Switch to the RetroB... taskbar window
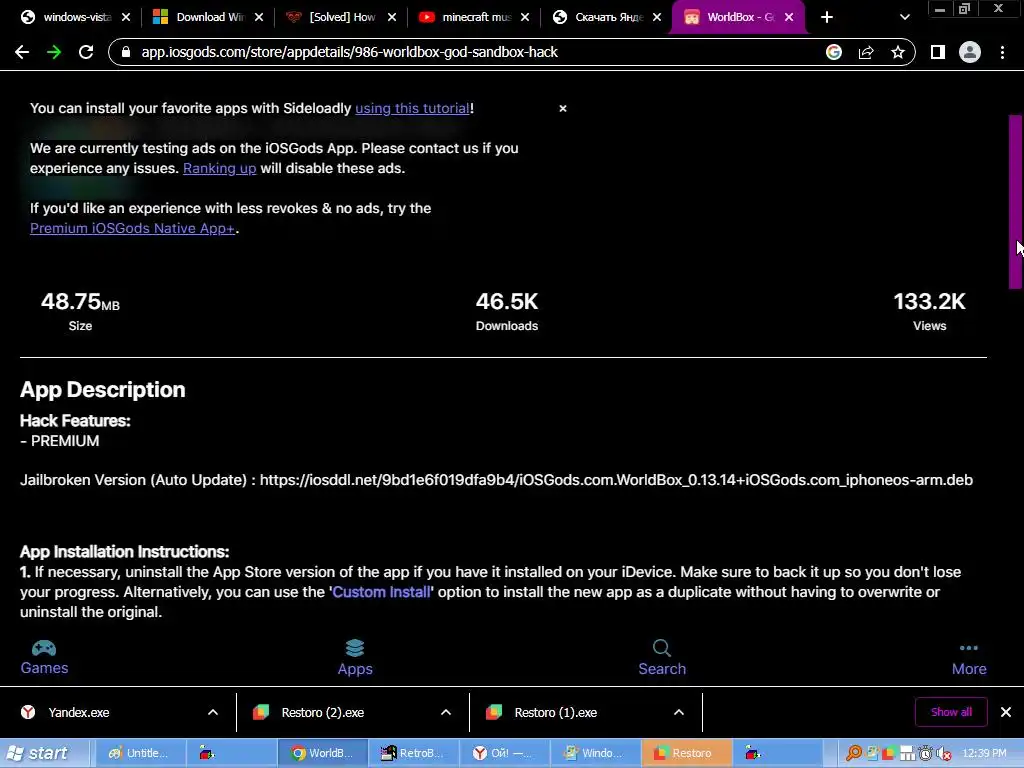This screenshot has height=768, width=1024. [413, 754]
